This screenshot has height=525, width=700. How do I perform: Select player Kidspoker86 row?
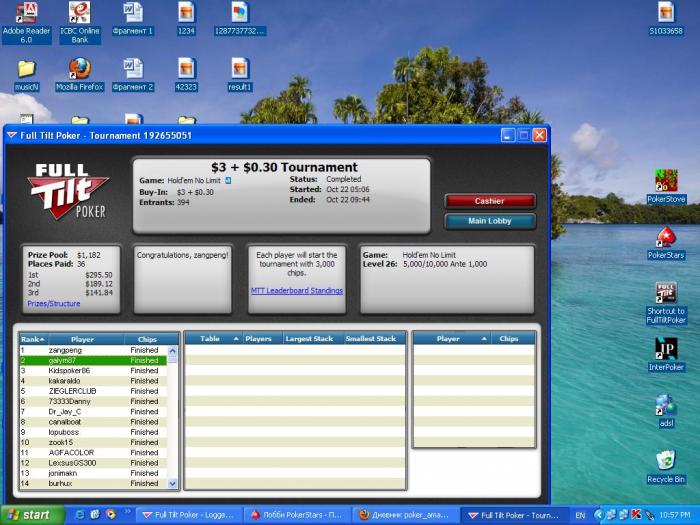[93, 371]
